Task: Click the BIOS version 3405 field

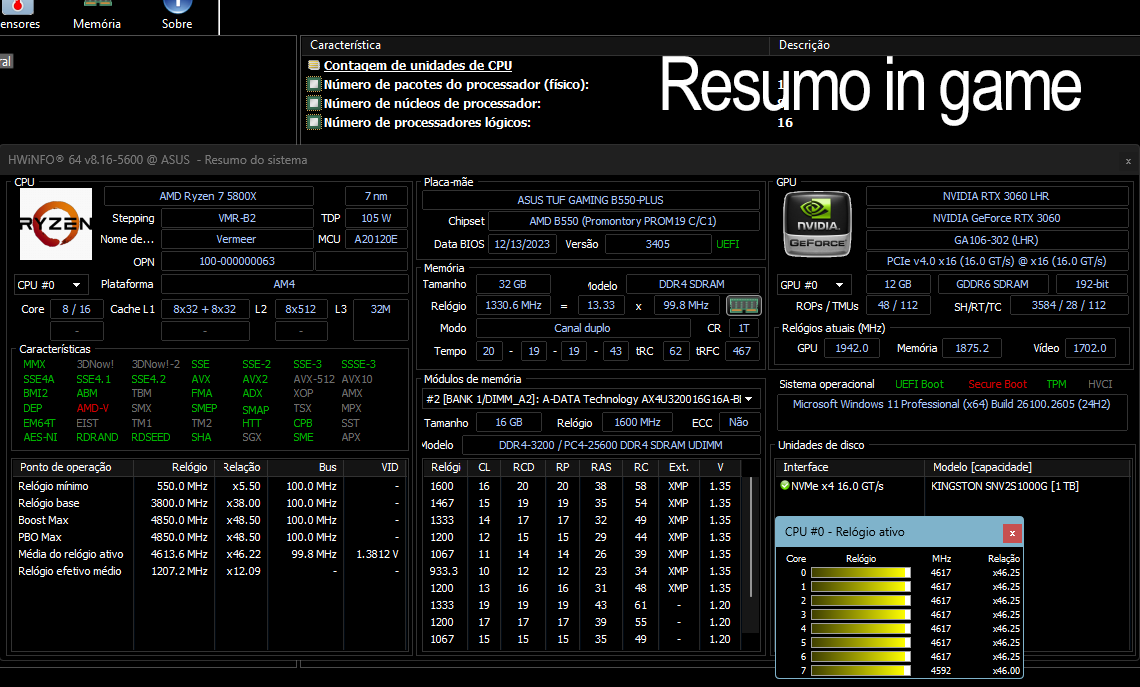Action: (x=658, y=244)
